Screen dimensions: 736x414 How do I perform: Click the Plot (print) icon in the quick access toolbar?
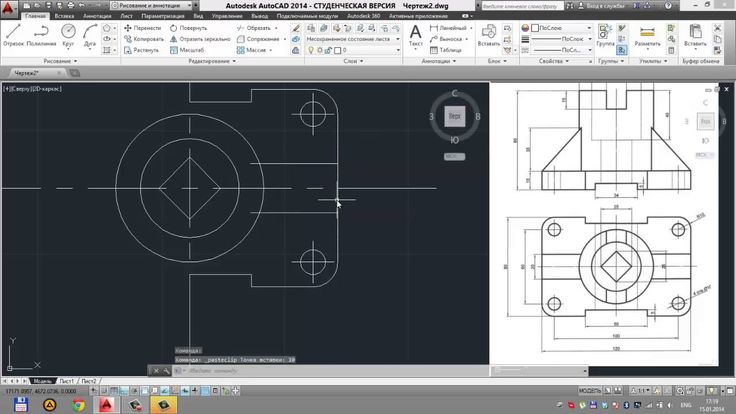pyautogui.click(x=70, y=6)
